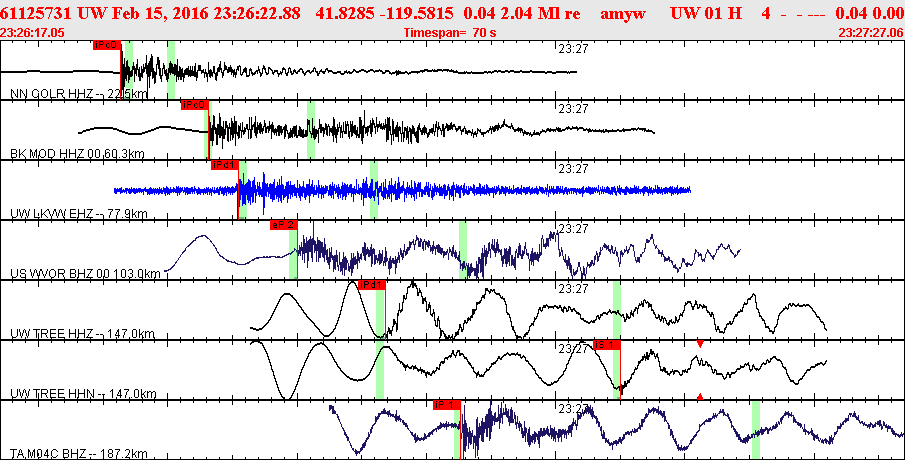The image size is (905, 460).
Task: Click the second green predicted-arrival bar on BK MOD trace
Action: [311, 130]
